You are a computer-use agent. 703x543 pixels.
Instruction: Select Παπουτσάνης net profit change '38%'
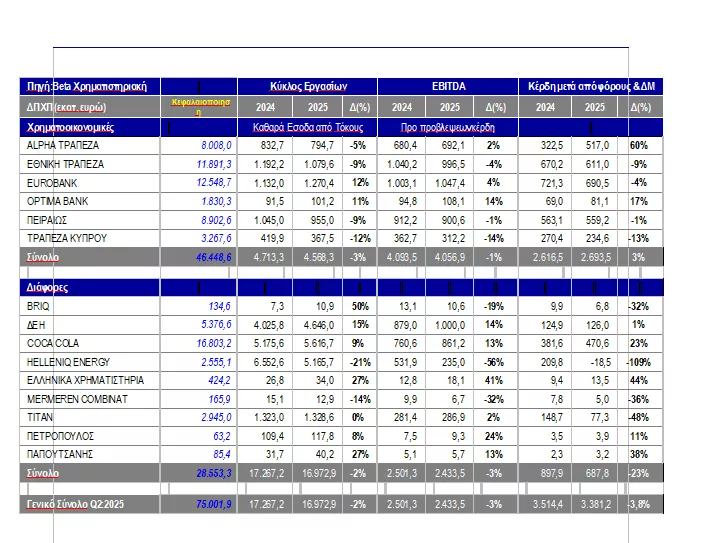tap(639, 454)
